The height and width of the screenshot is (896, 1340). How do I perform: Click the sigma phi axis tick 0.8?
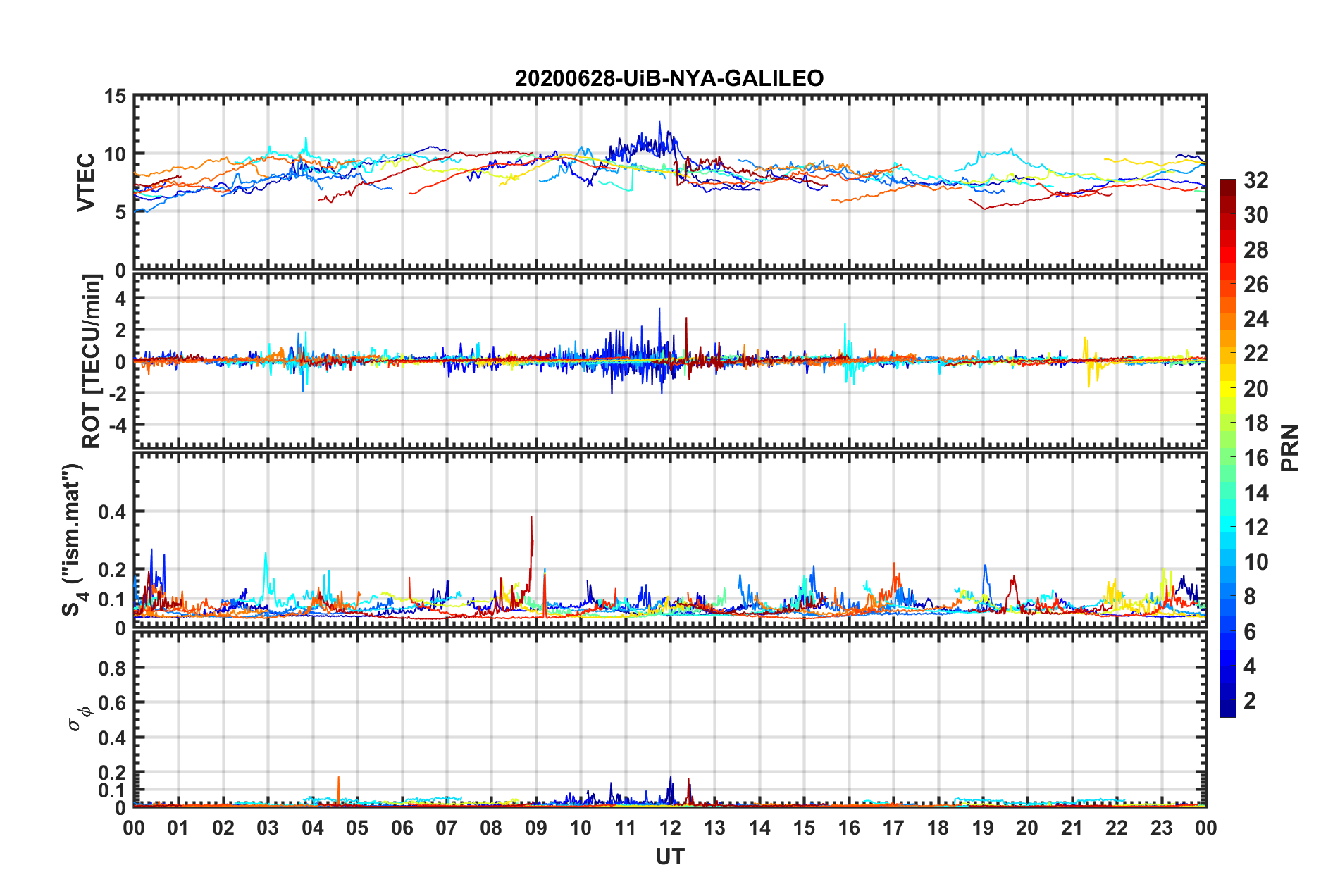pos(112,668)
